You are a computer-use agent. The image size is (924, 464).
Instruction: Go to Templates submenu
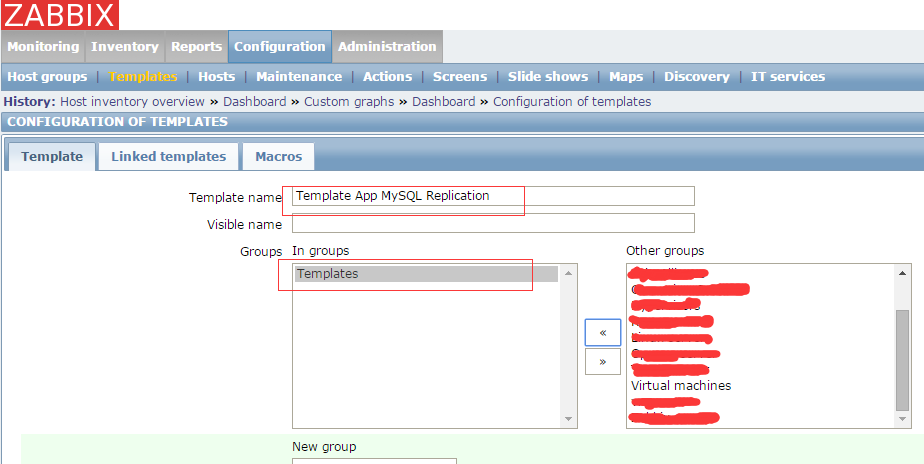143,77
